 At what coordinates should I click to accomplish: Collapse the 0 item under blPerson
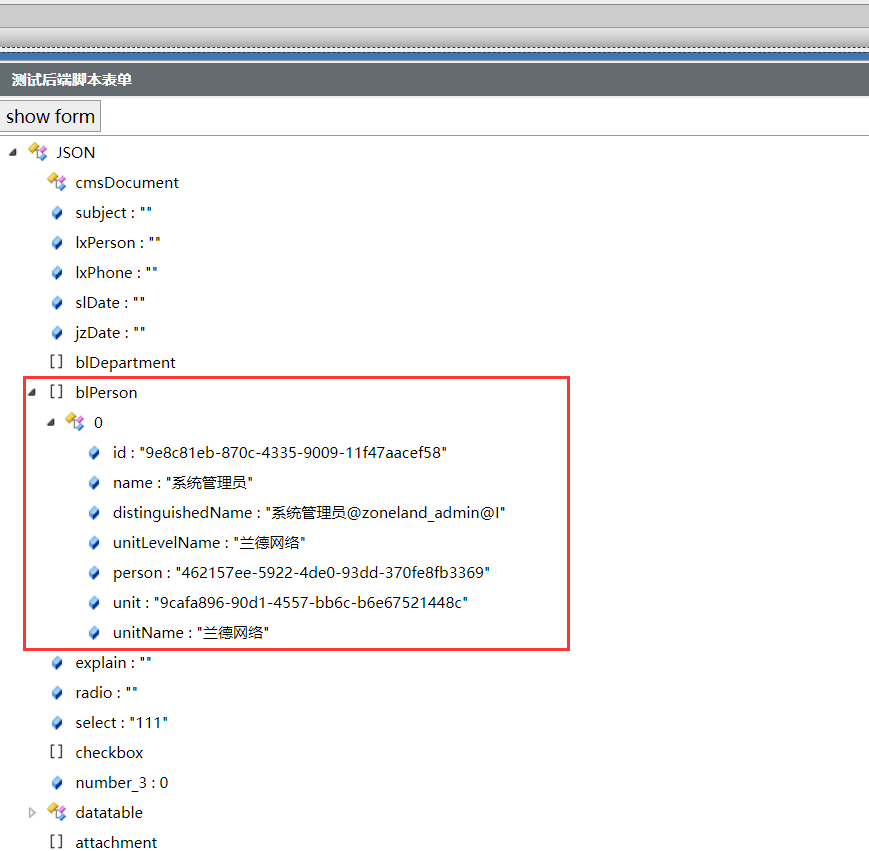pos(50,423)
